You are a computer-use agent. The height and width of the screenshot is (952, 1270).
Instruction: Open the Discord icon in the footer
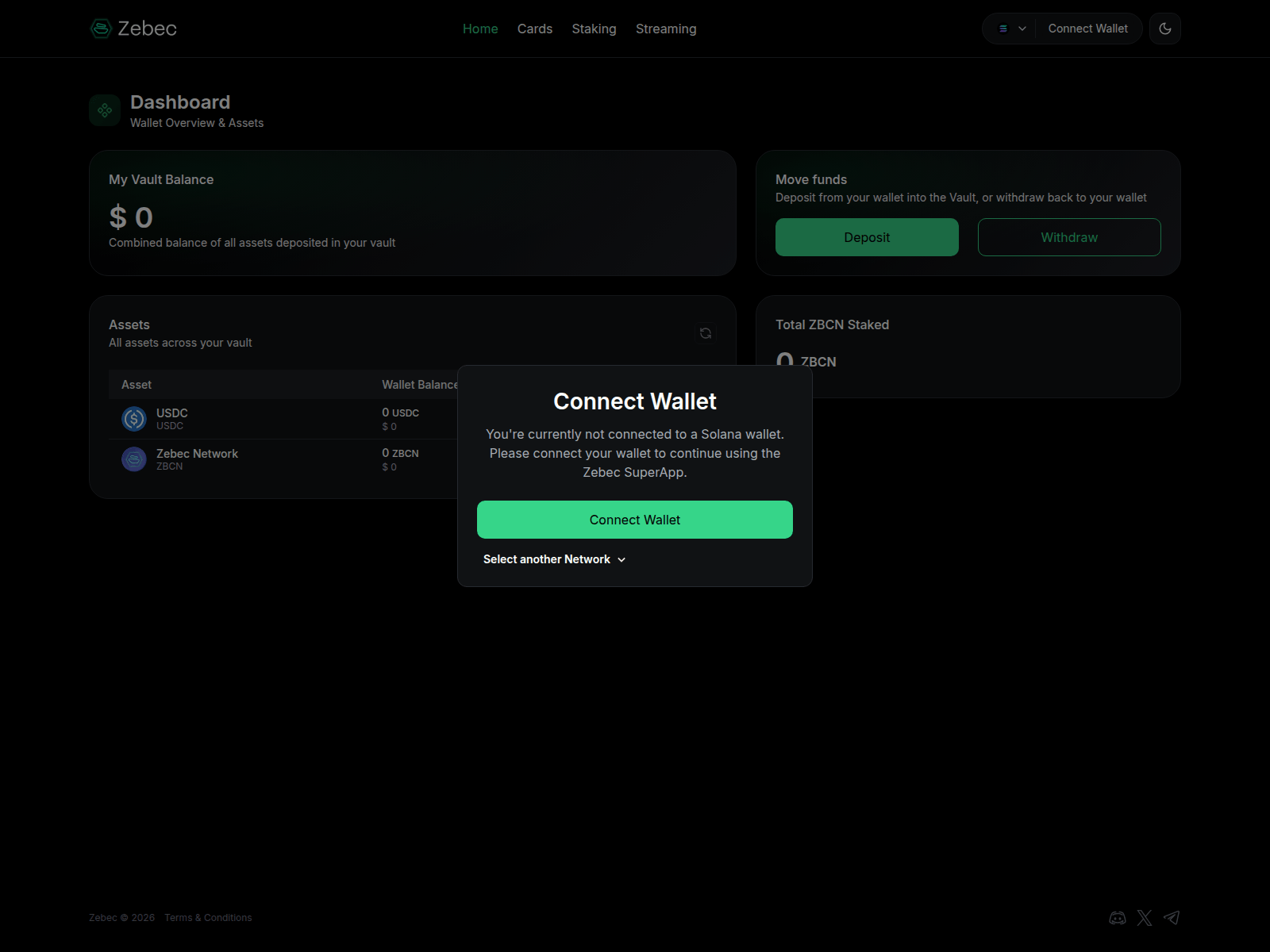click(1117, 917)
